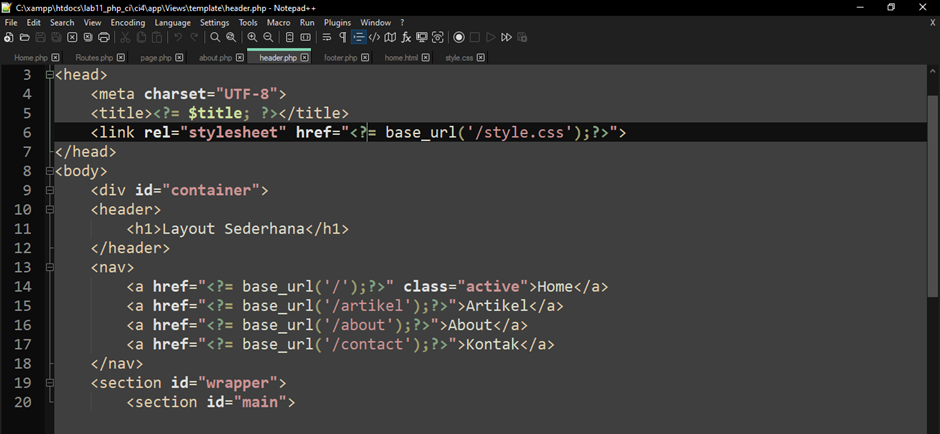This screenshot has width=940, height=434.
Task: Switch to the Routes.php tab
Action: pyautogui.click(x=94, y=58)
